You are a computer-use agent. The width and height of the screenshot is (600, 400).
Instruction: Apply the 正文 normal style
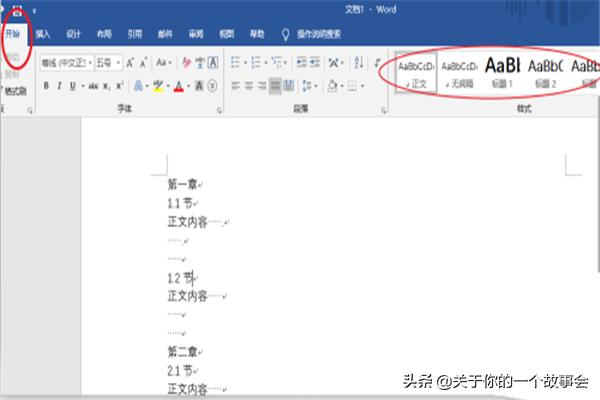(x=416, y=72)
